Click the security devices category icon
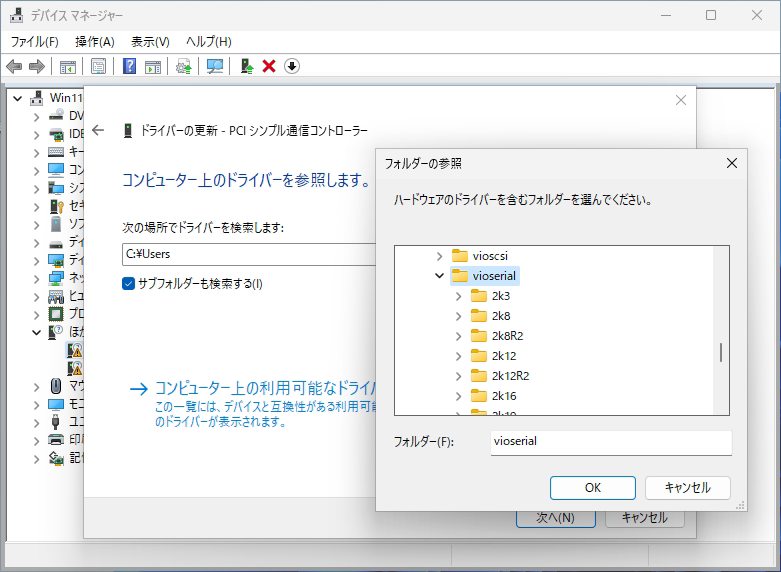This screenshot has height=572, width=781. [56, 206]
